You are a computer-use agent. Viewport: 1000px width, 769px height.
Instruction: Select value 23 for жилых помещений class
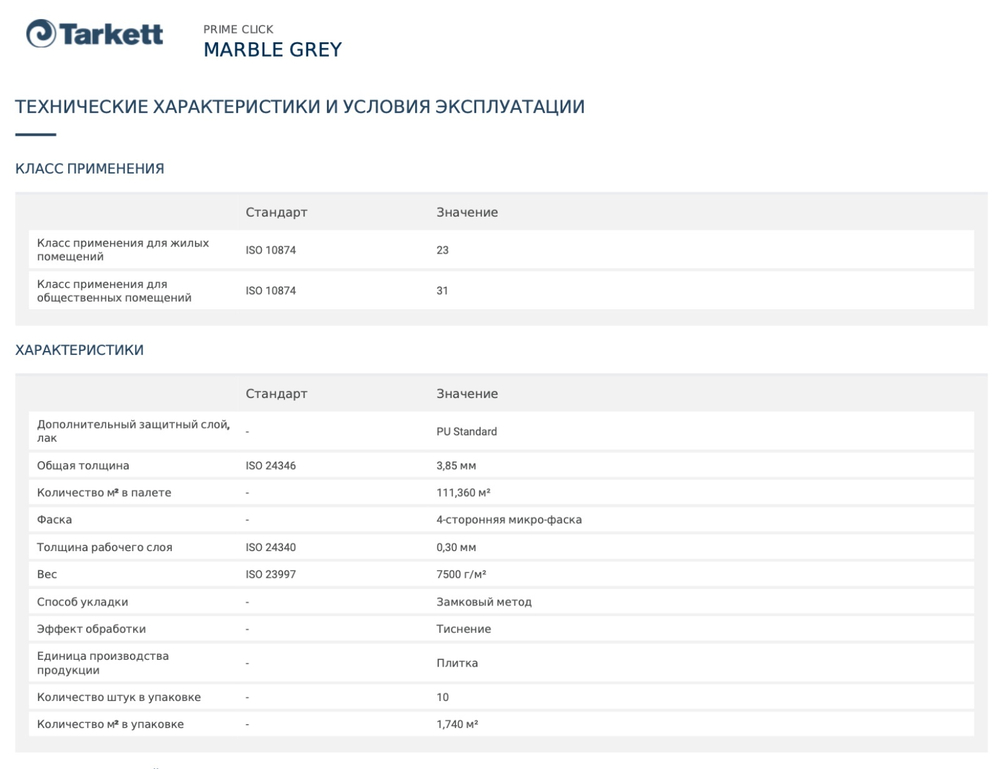443,249
